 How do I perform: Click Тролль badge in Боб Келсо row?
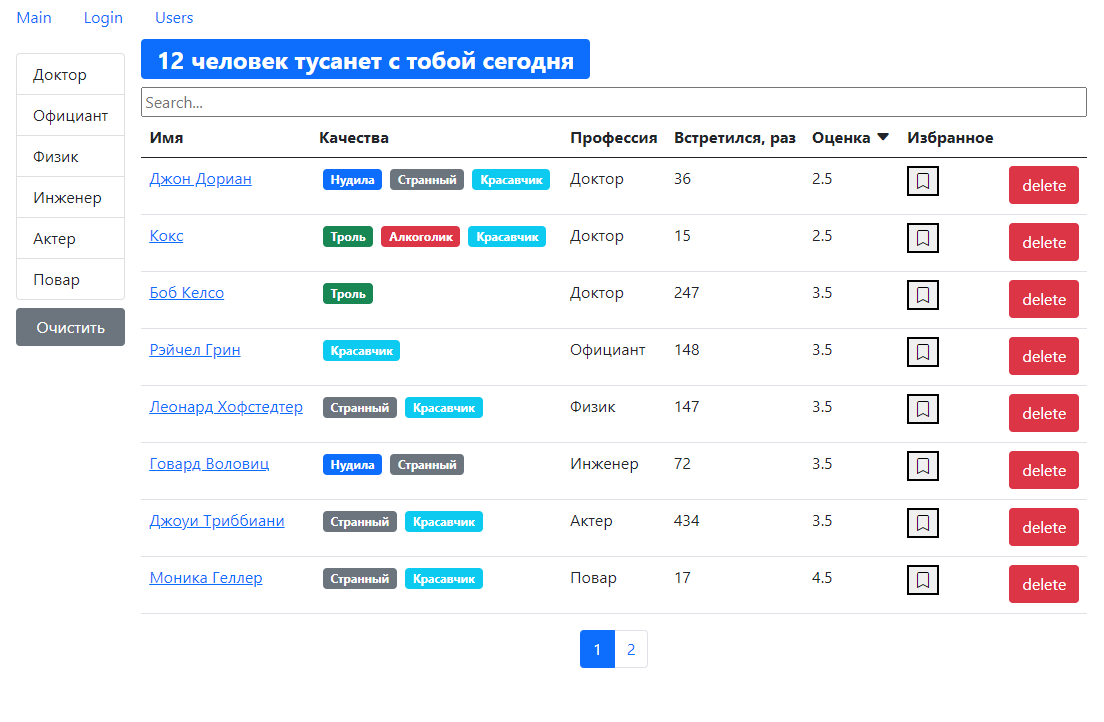348,294
